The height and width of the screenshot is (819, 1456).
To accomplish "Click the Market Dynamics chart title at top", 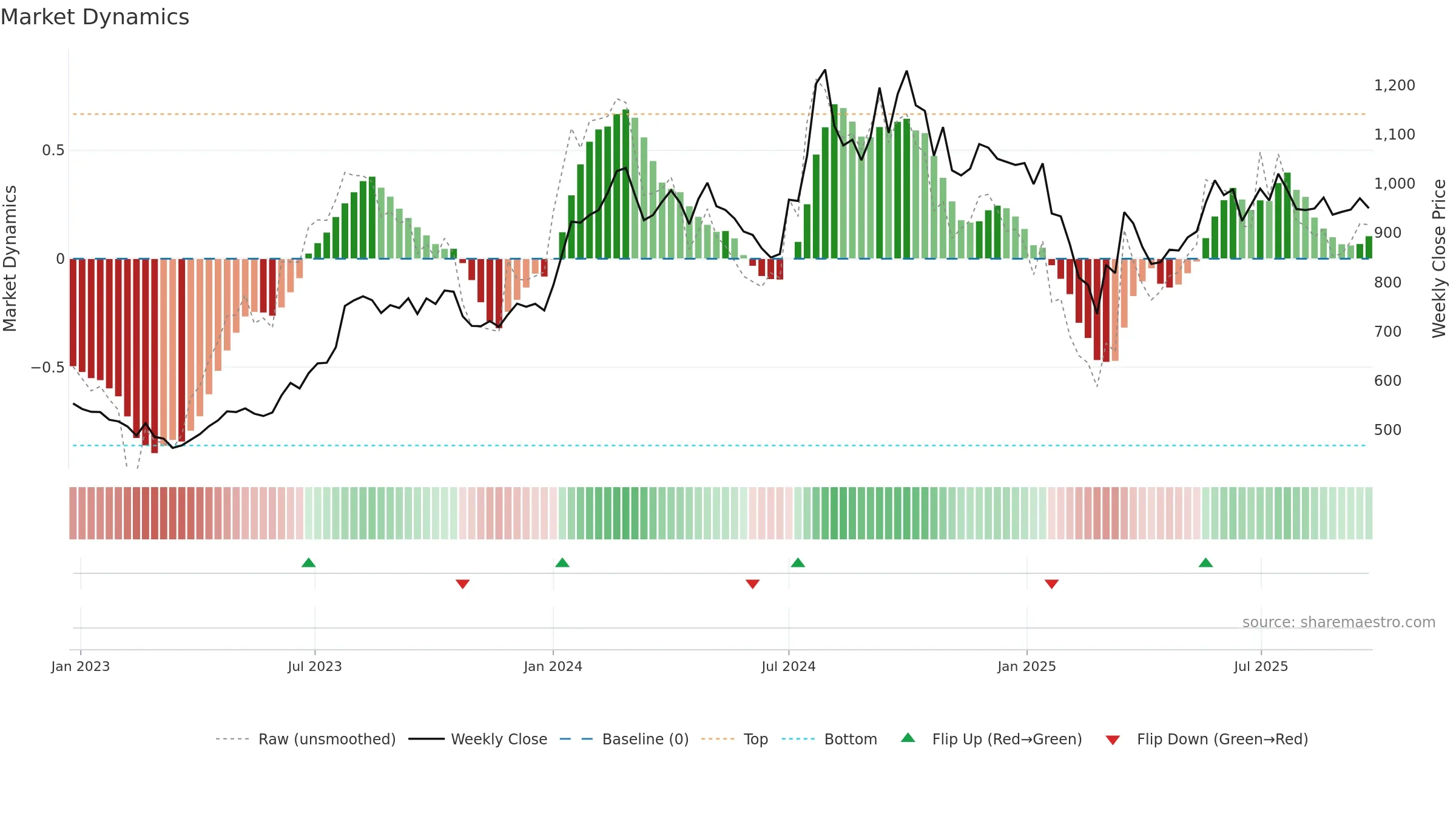I will click(x=95, y=17).
